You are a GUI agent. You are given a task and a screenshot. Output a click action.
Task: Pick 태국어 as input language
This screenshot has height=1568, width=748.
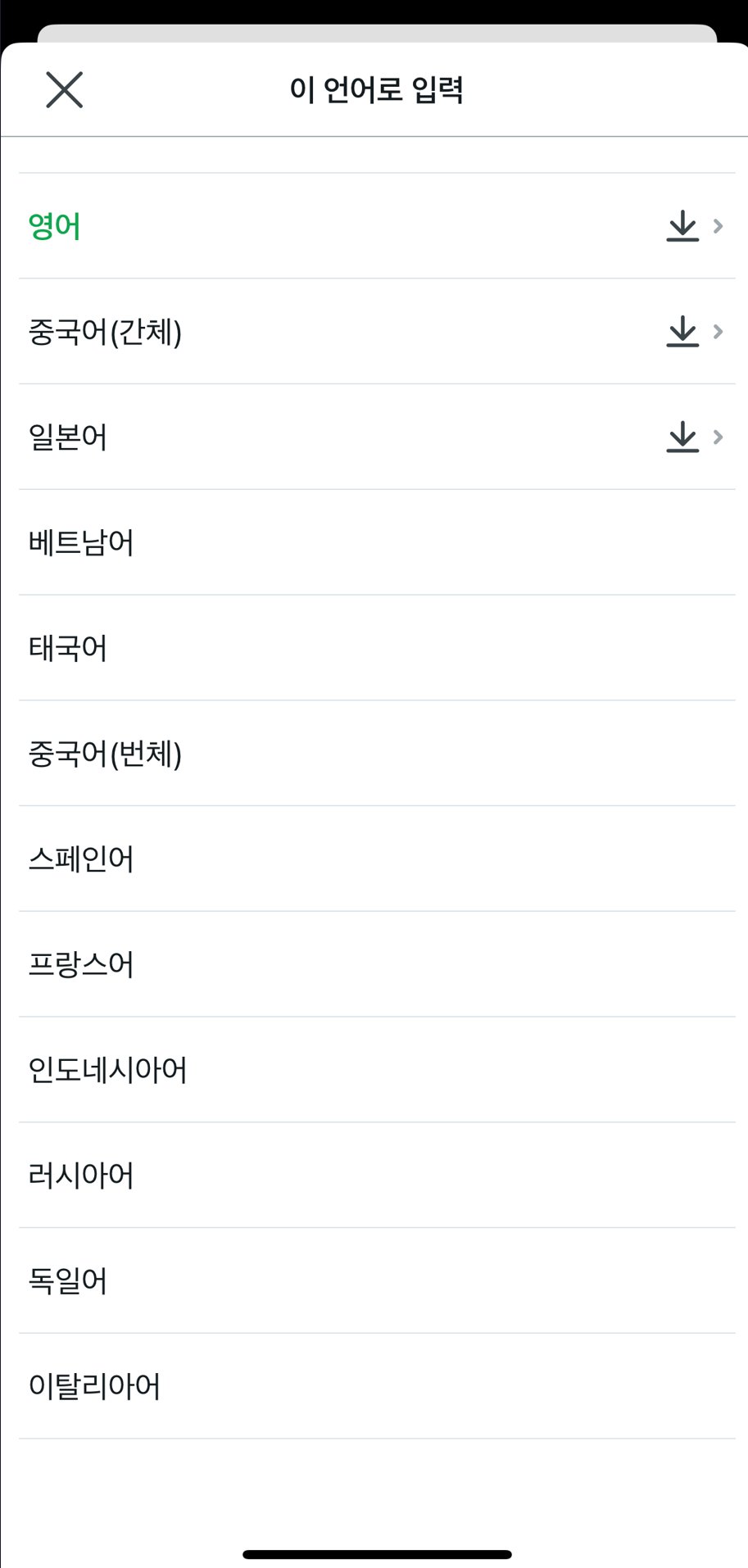[377, 648]
